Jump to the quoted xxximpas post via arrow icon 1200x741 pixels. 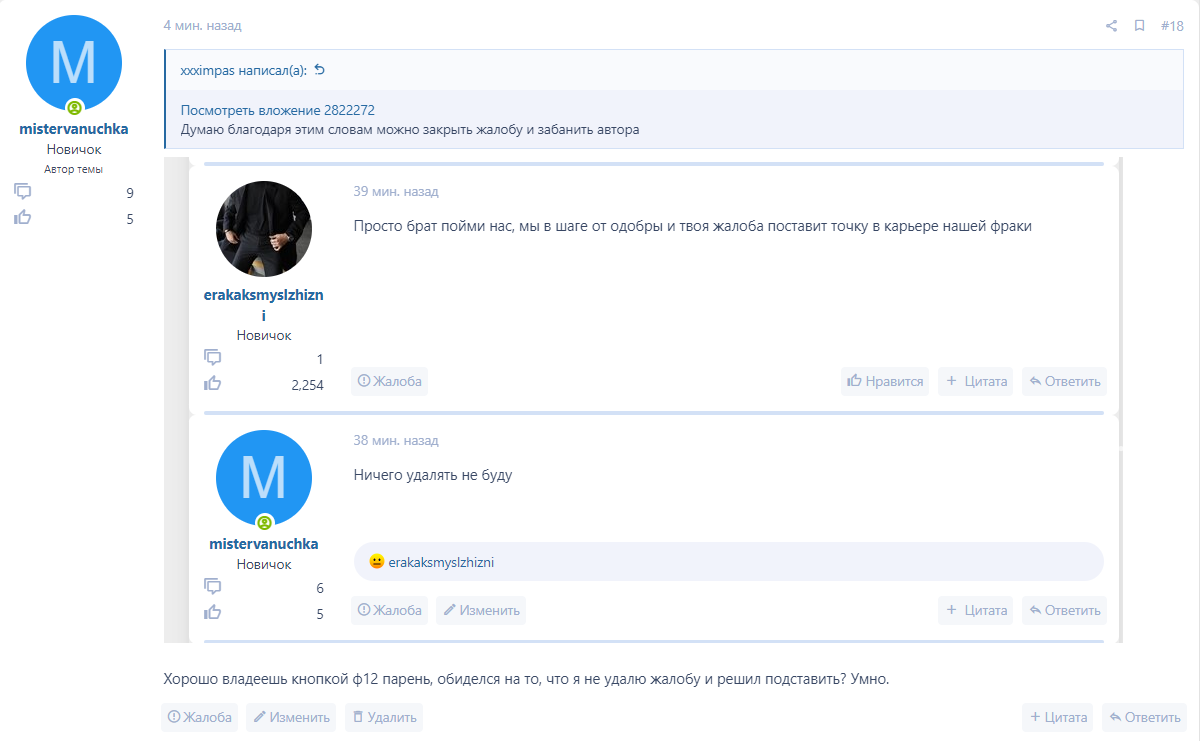point(319,70)
